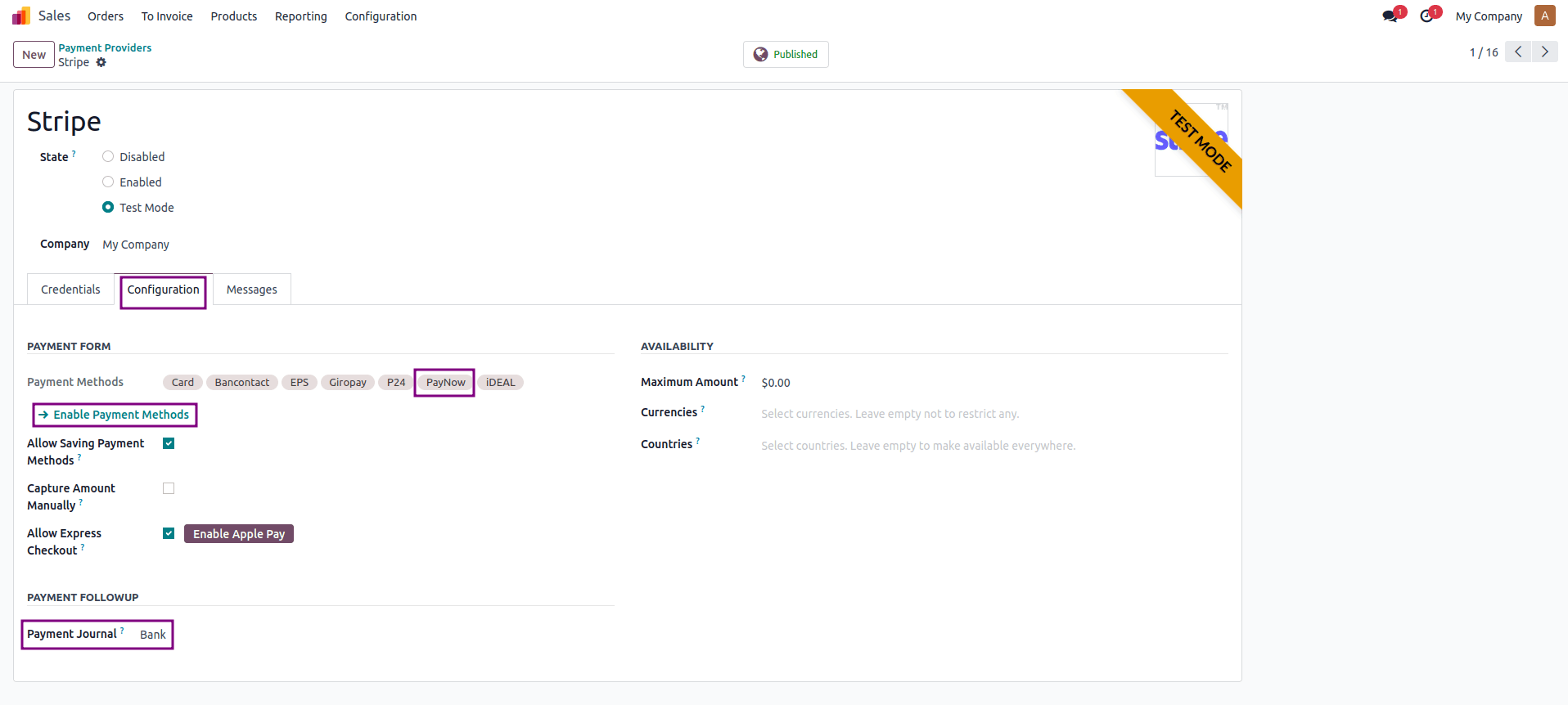Click the New button
1568x705 pixels.
(x=34, y=54)
